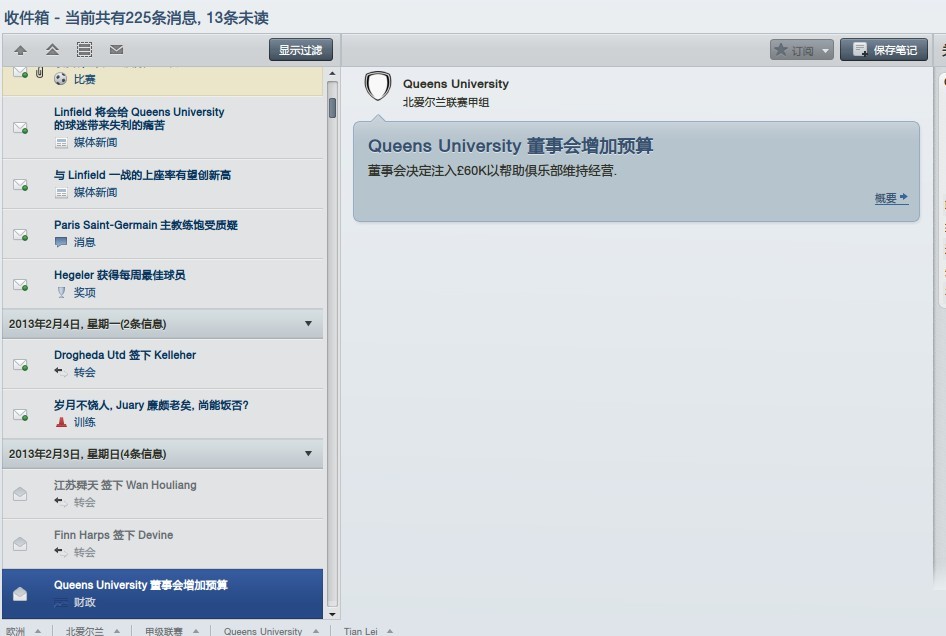Click transfer arrows icon under Drogheda Utd message
The height and width of the screenshot is (636, 946).
coord(61,372)
